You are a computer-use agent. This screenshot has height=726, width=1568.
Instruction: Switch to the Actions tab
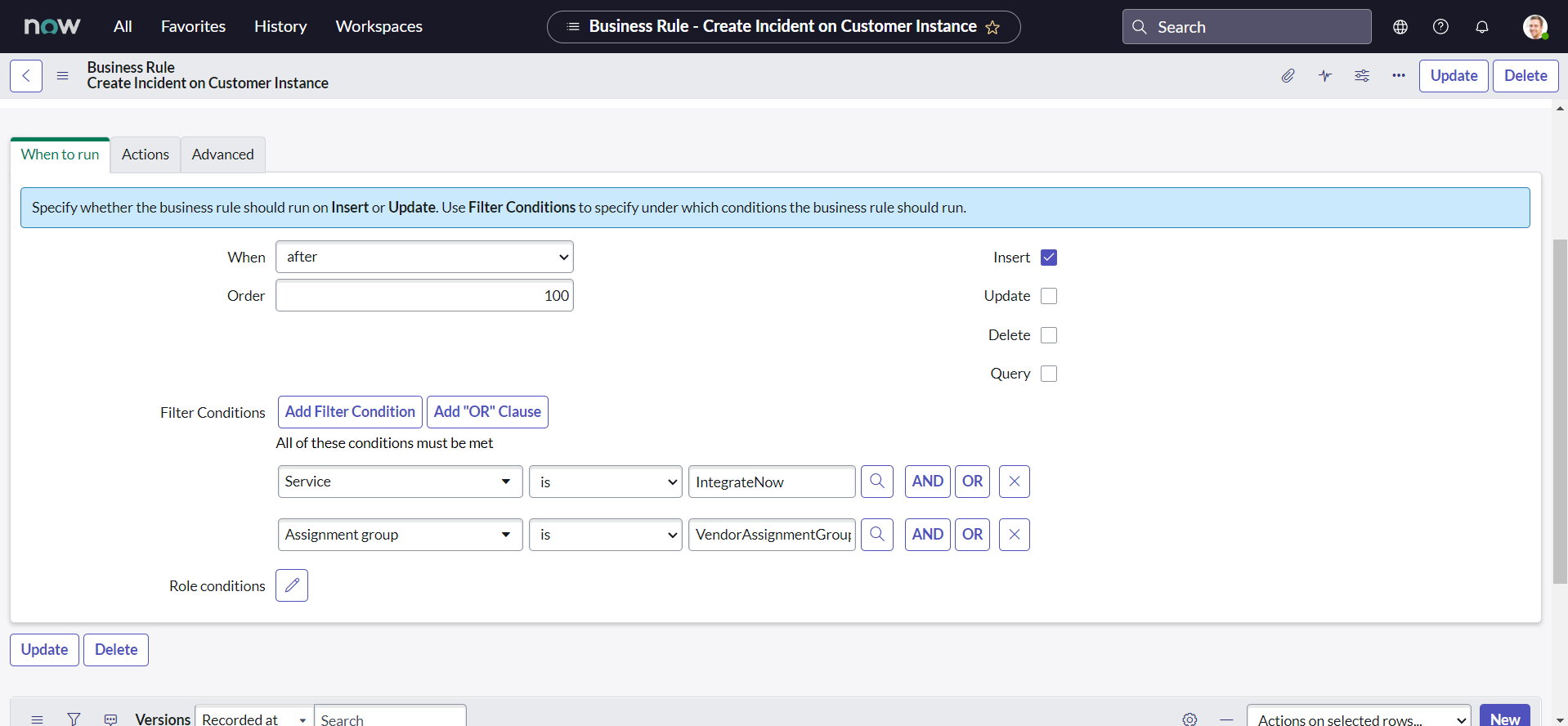[x=146, y=155]
